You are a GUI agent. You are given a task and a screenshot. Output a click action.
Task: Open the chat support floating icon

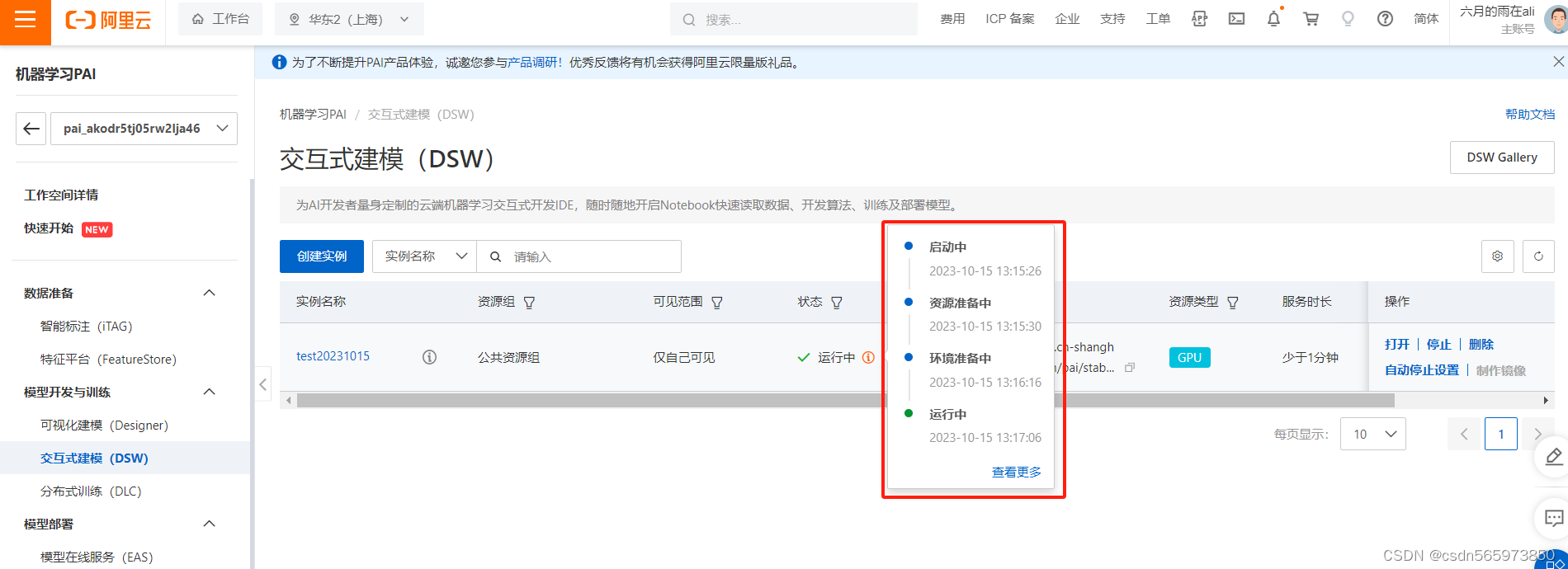tap(1552, 519)
